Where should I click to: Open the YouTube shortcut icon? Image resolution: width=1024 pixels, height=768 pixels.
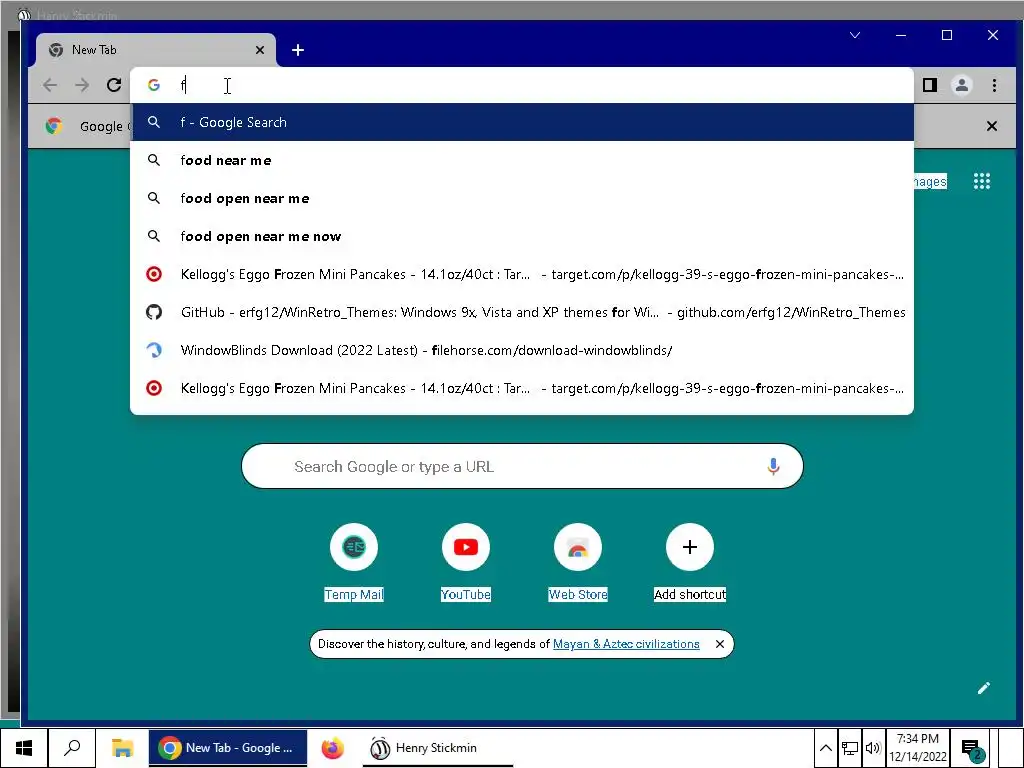[466, 547]
